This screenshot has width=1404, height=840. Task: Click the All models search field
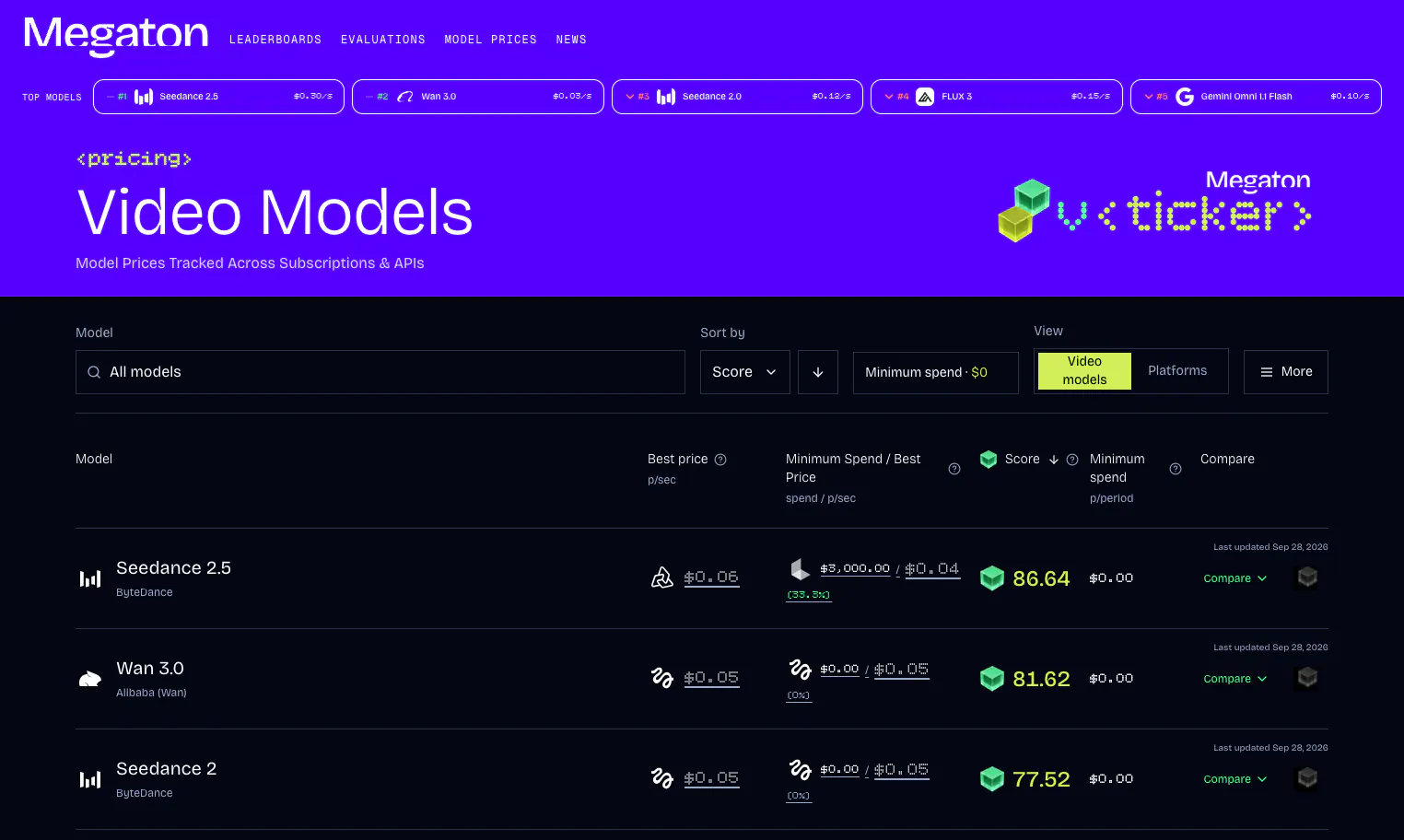(380, 372)
